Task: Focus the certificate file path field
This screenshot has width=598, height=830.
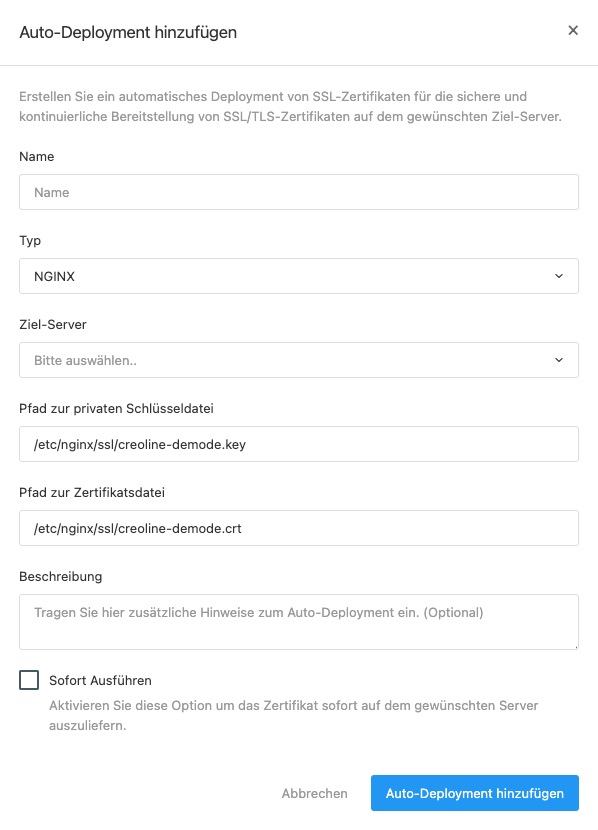Action: pyautogui.click(x=298, y=528)
